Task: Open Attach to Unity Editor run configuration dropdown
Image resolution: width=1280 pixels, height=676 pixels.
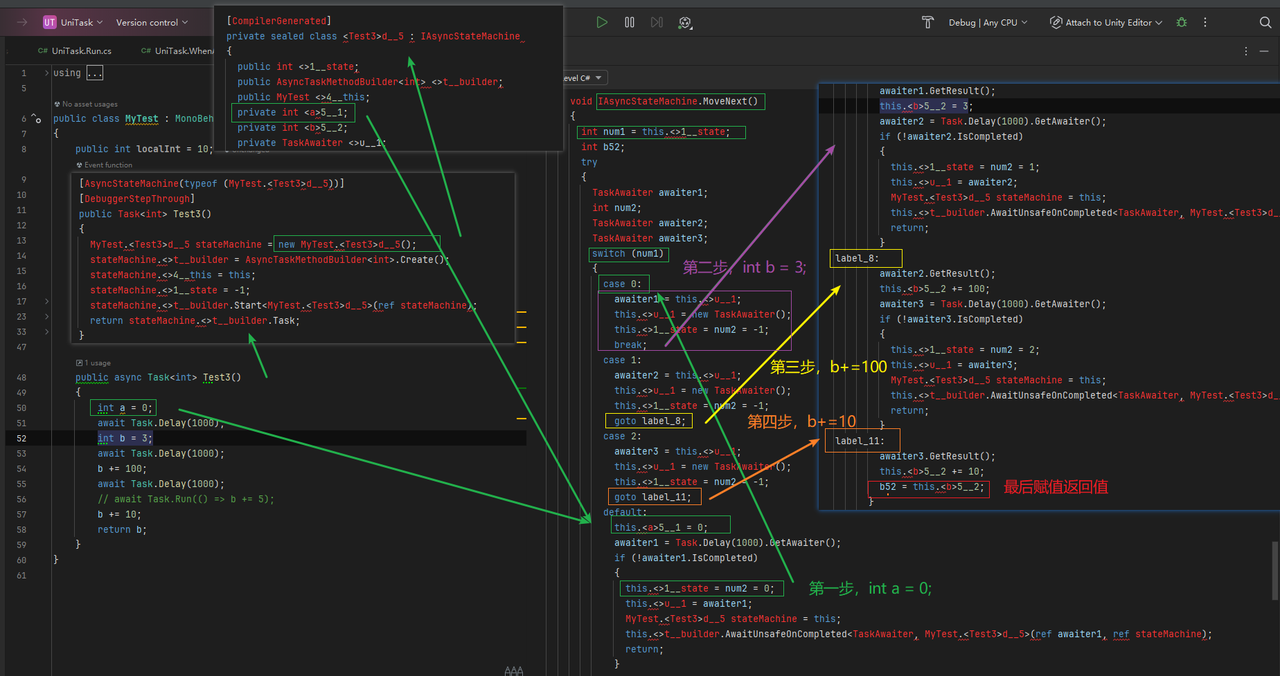Action: [x=1106, y=22]
